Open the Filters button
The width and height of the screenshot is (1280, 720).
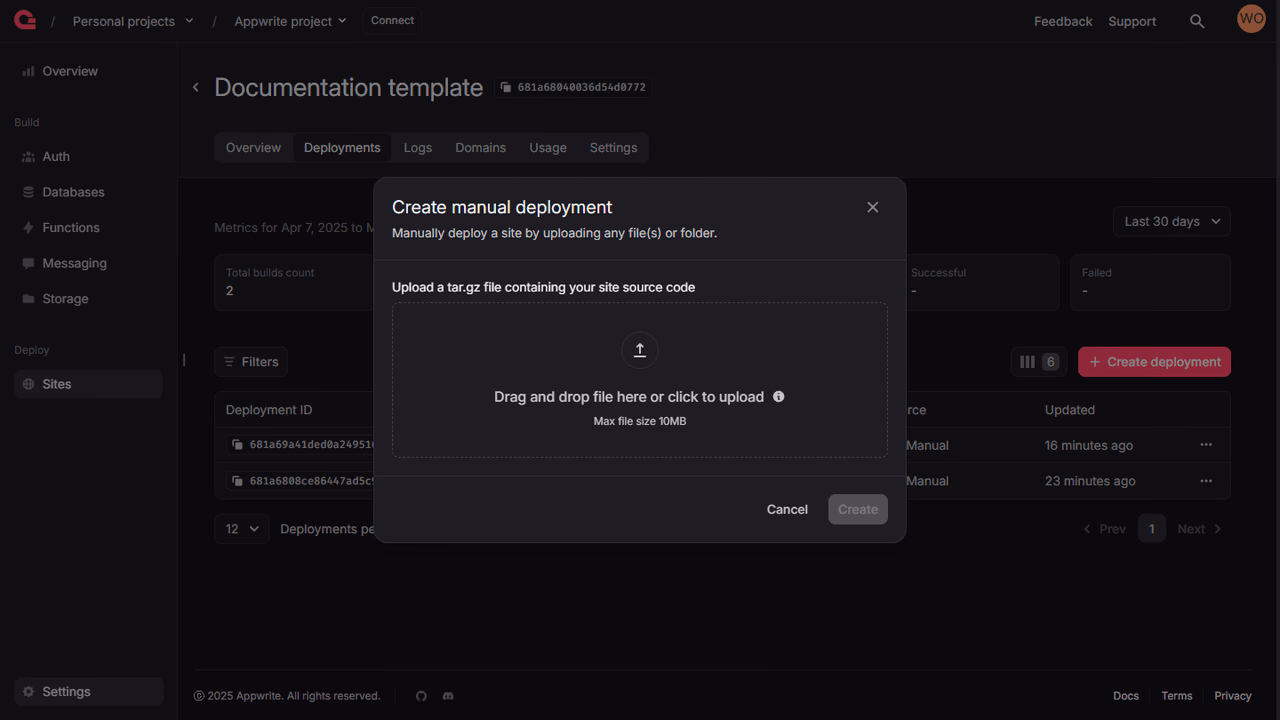[251, 362]
